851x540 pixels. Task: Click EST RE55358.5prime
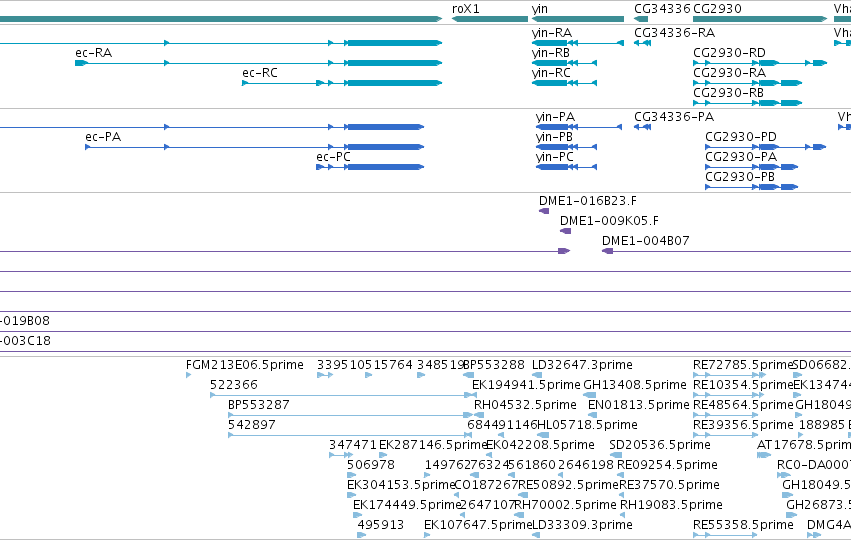coord(725,535)
